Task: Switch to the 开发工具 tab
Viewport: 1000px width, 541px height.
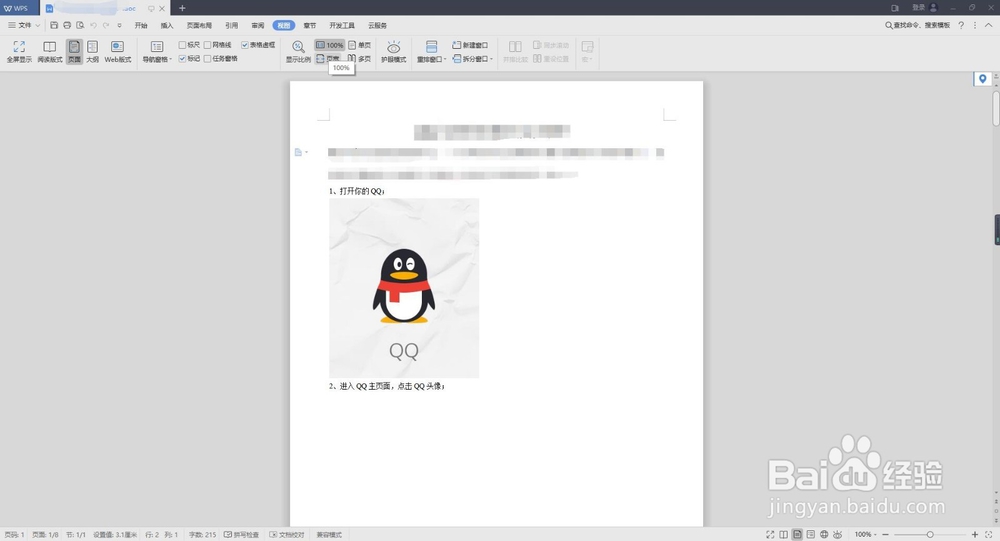Action: 342,26
